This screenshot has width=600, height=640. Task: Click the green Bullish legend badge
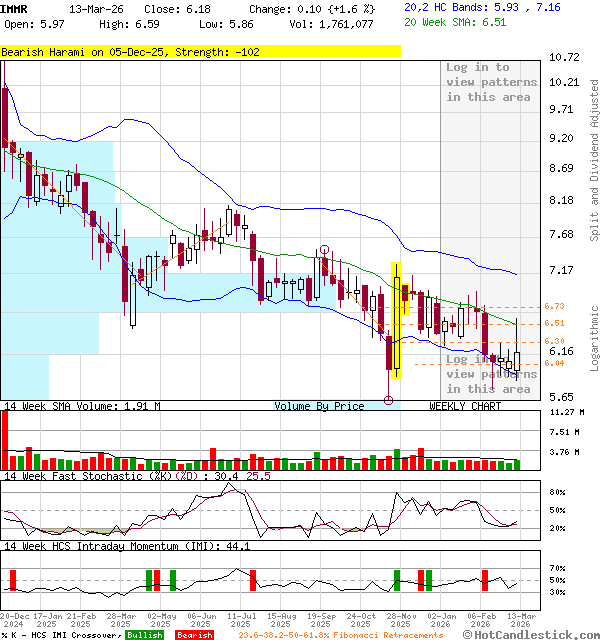145,635
